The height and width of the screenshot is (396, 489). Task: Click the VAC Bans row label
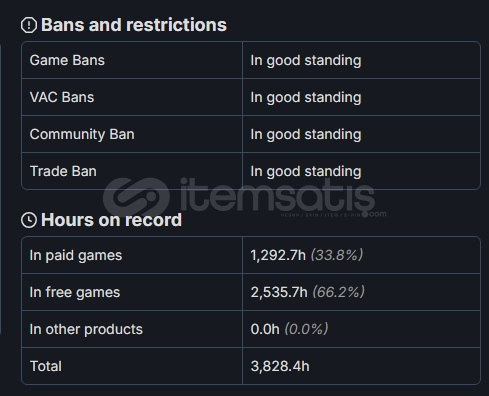(62, 97)
